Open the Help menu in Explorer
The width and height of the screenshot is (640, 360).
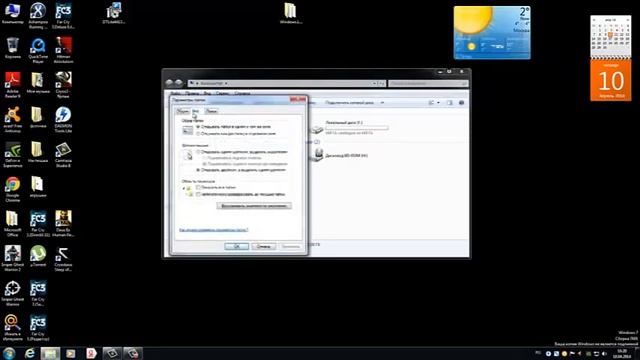click(242, 93)
